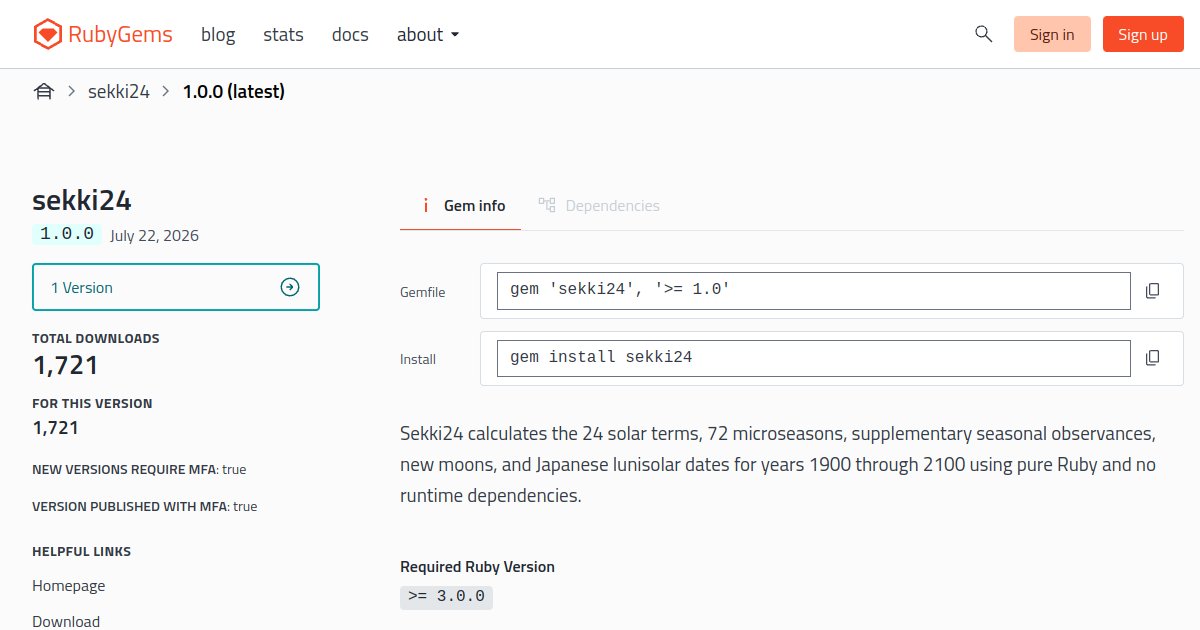Click the arrow icon in 1 Version
Screen dimensions: 1200x630
click(x=290, y=287)
